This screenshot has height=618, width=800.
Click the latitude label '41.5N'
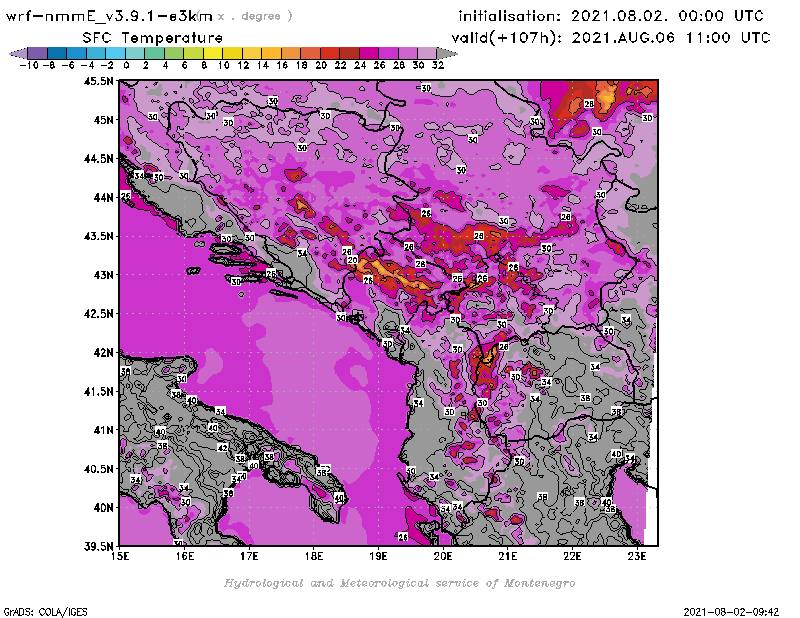(98, 391)
